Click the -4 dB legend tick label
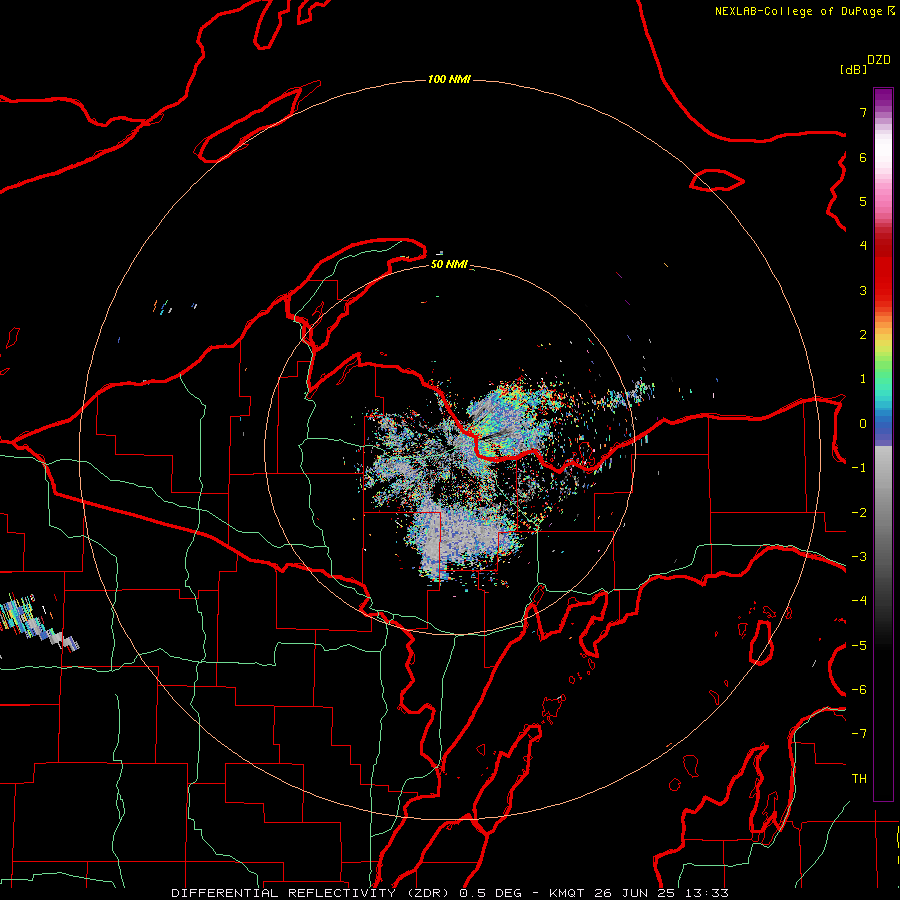This screenshot has height=900, width=900. (x=859, y=601)
